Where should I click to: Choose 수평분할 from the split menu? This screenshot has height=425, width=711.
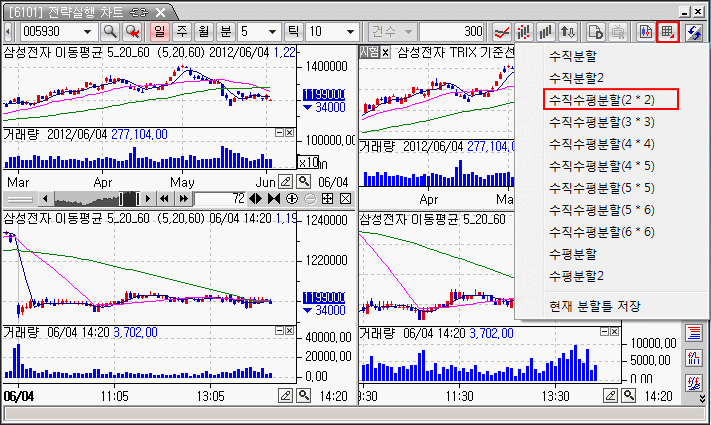pyautogui.click(x=572, y=253)
